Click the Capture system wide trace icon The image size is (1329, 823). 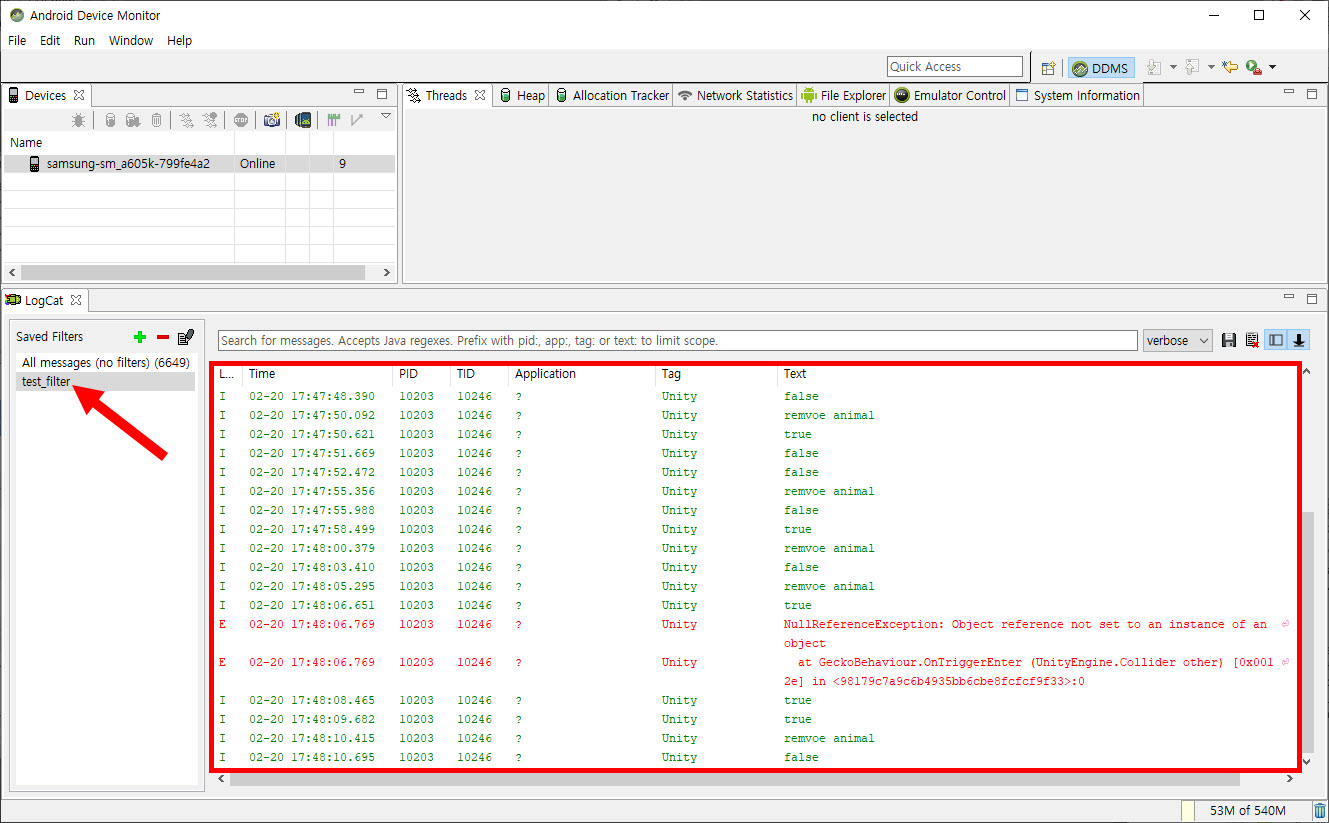pos(333,120)
